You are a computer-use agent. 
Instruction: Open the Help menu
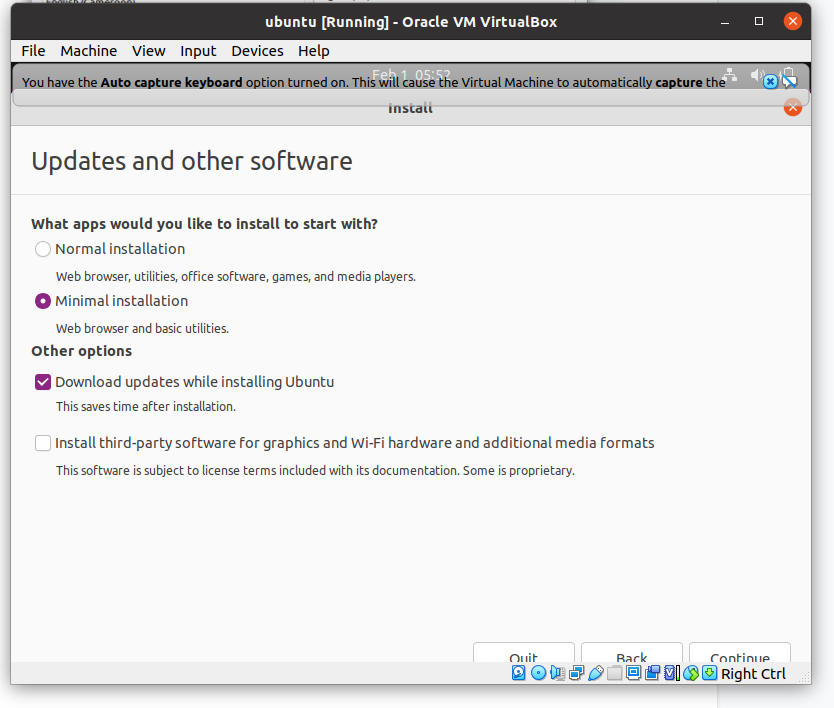point(313,51)
